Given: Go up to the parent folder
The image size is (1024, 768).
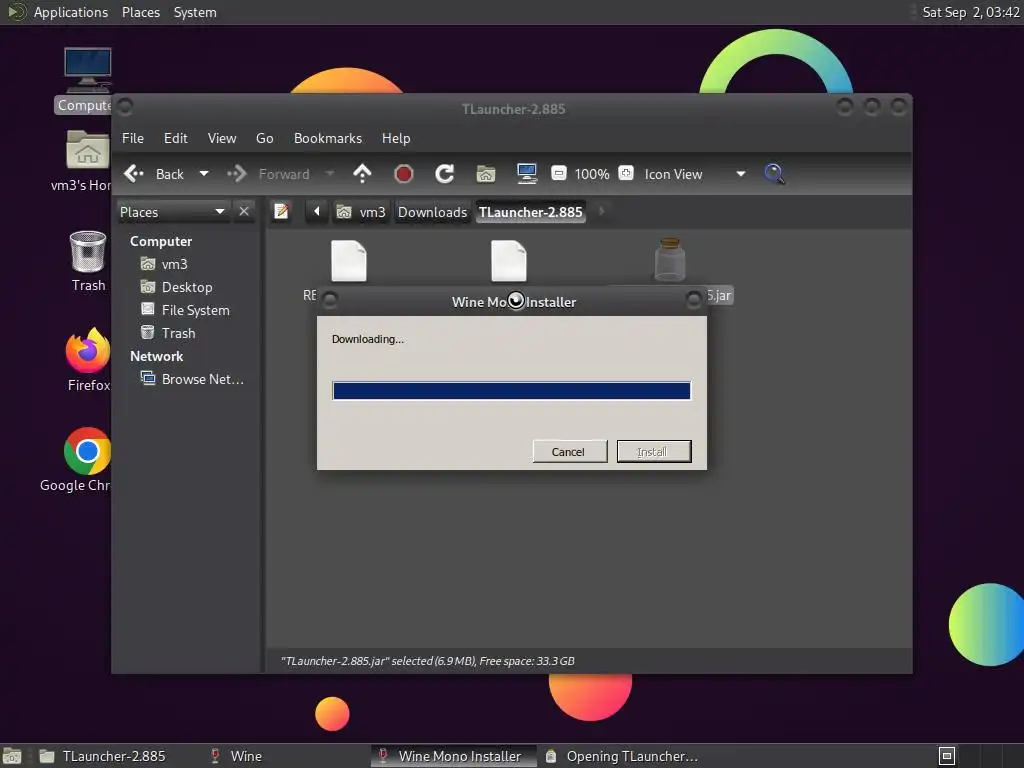Looking at the screenshot, I should pyautogui.click(x=362, y=174).
